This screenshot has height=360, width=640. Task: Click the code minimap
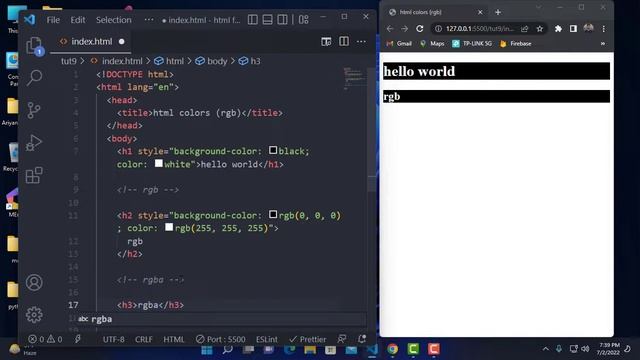click(353, 78)
